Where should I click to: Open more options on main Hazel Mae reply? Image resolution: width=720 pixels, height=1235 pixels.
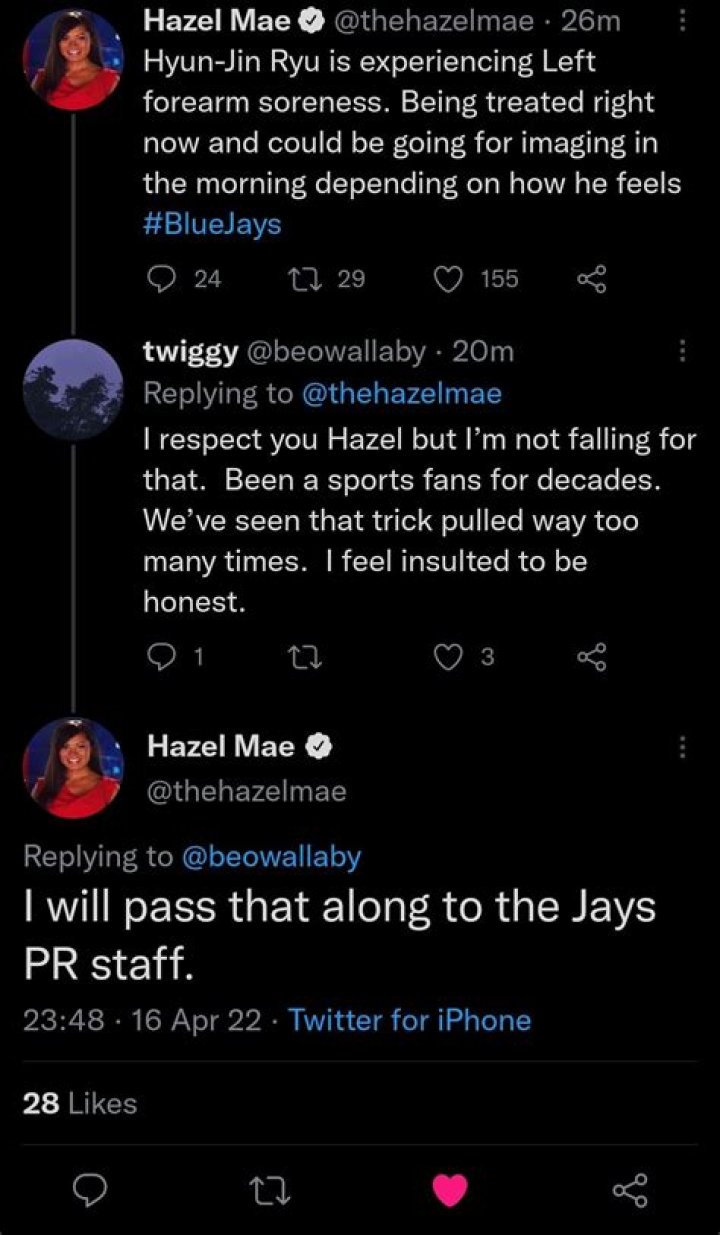pyautogui.click(x=682, y=747)
